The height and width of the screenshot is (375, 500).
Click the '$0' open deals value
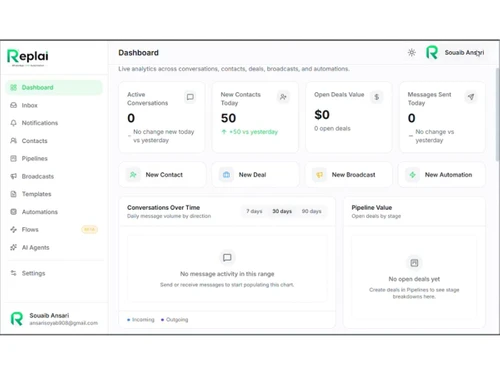pos(322,115)
